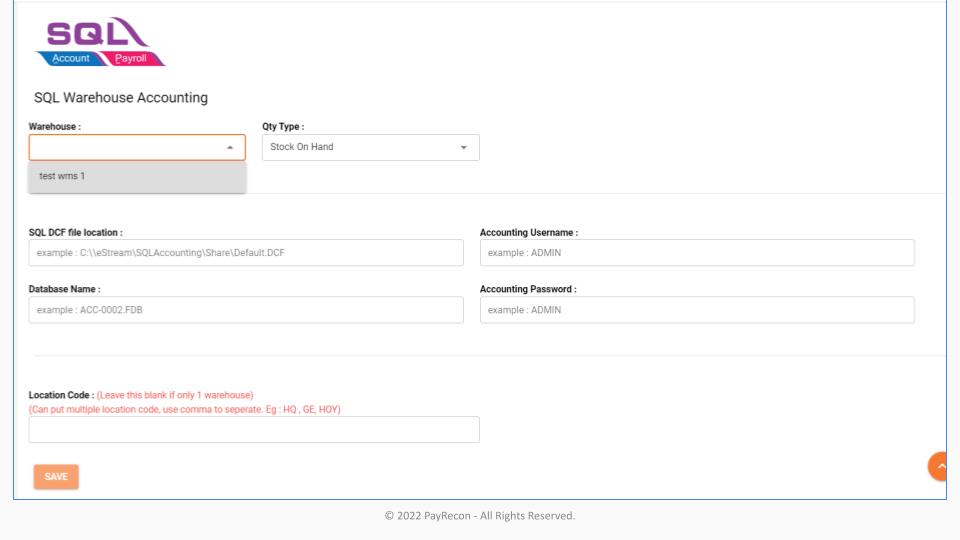The height and width of the screenshot is (540, 960).
Task: Click the SQL DCF file location field
Action: click(x=246, y=253)
